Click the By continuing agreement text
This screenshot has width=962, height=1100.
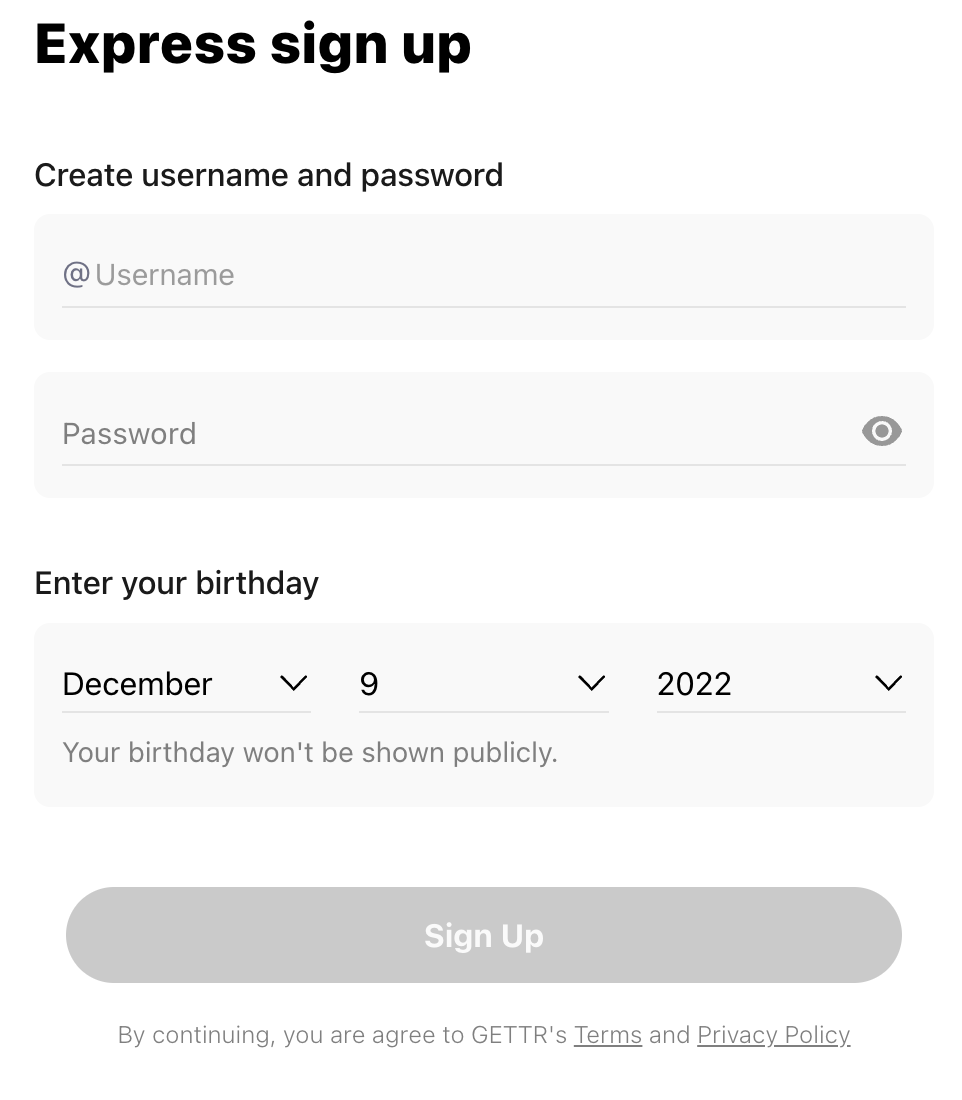coord(483,1035)
